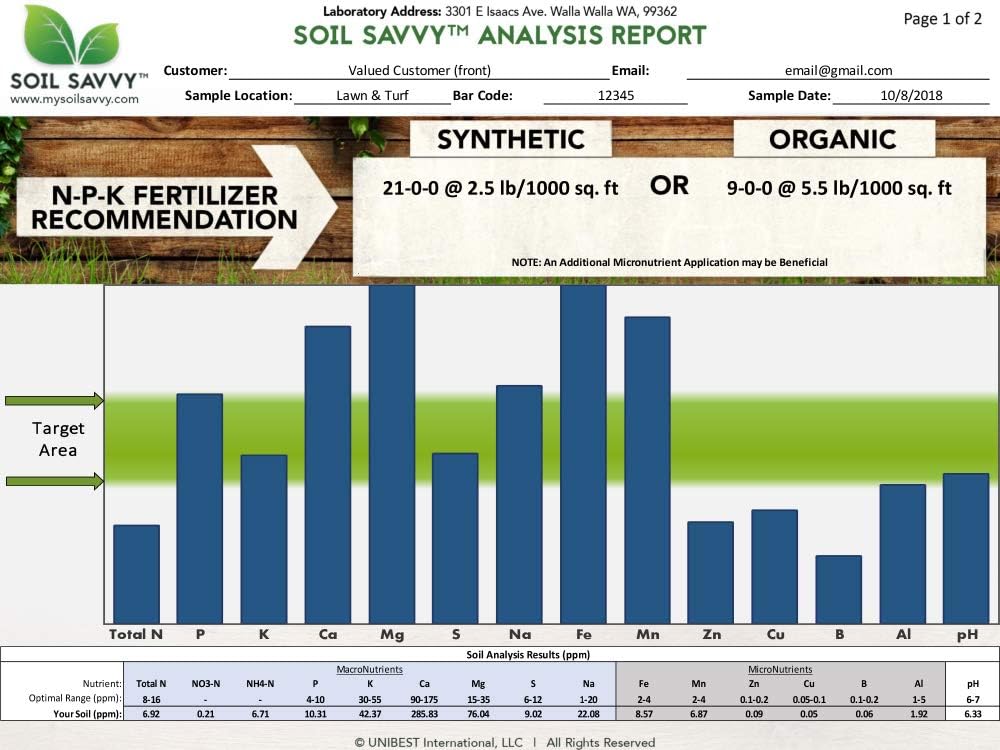The width and height of the screenshot is (1000, 750).
Task: Click the Mg bar in the chart
Action: click(x=392, y=454)
